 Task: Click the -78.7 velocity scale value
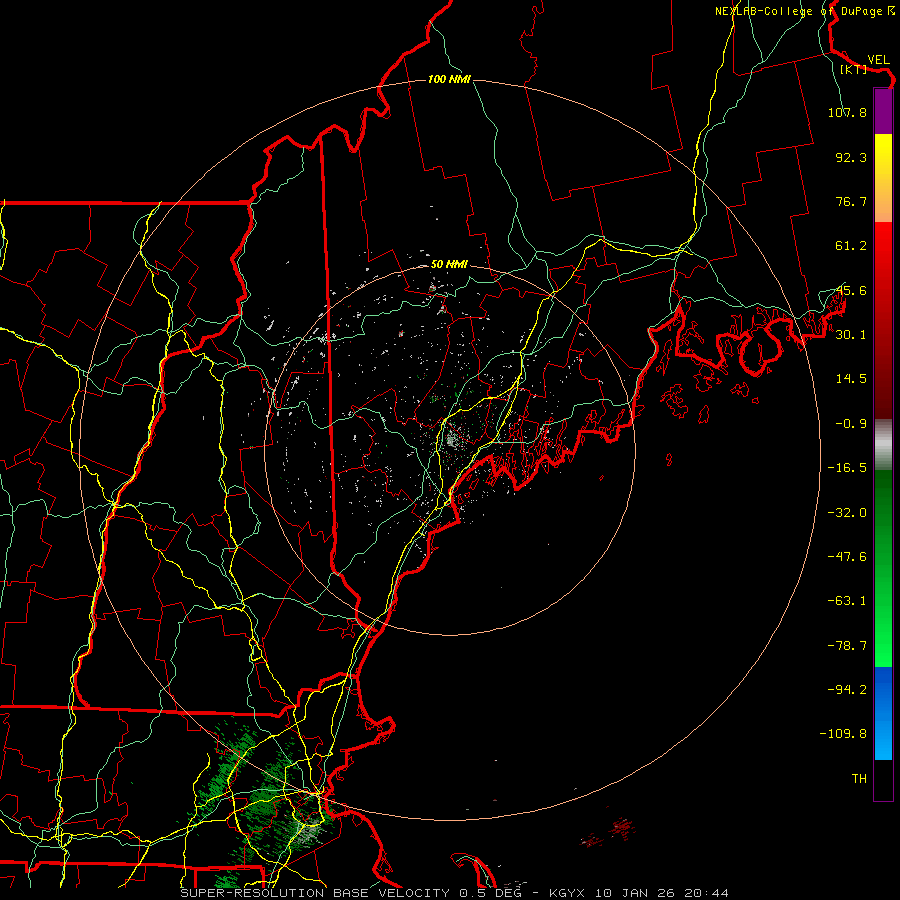[847, 645]
